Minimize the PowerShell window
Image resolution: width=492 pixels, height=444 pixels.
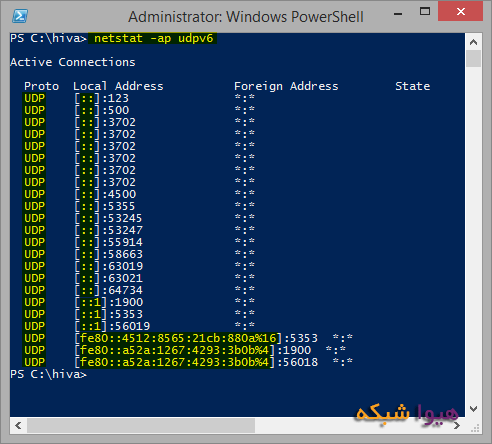398,14
